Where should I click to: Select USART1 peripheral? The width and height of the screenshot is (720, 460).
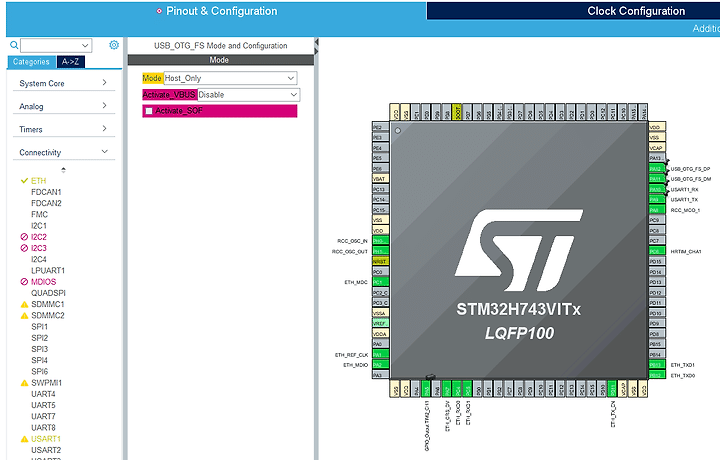(x=46, y=439)
